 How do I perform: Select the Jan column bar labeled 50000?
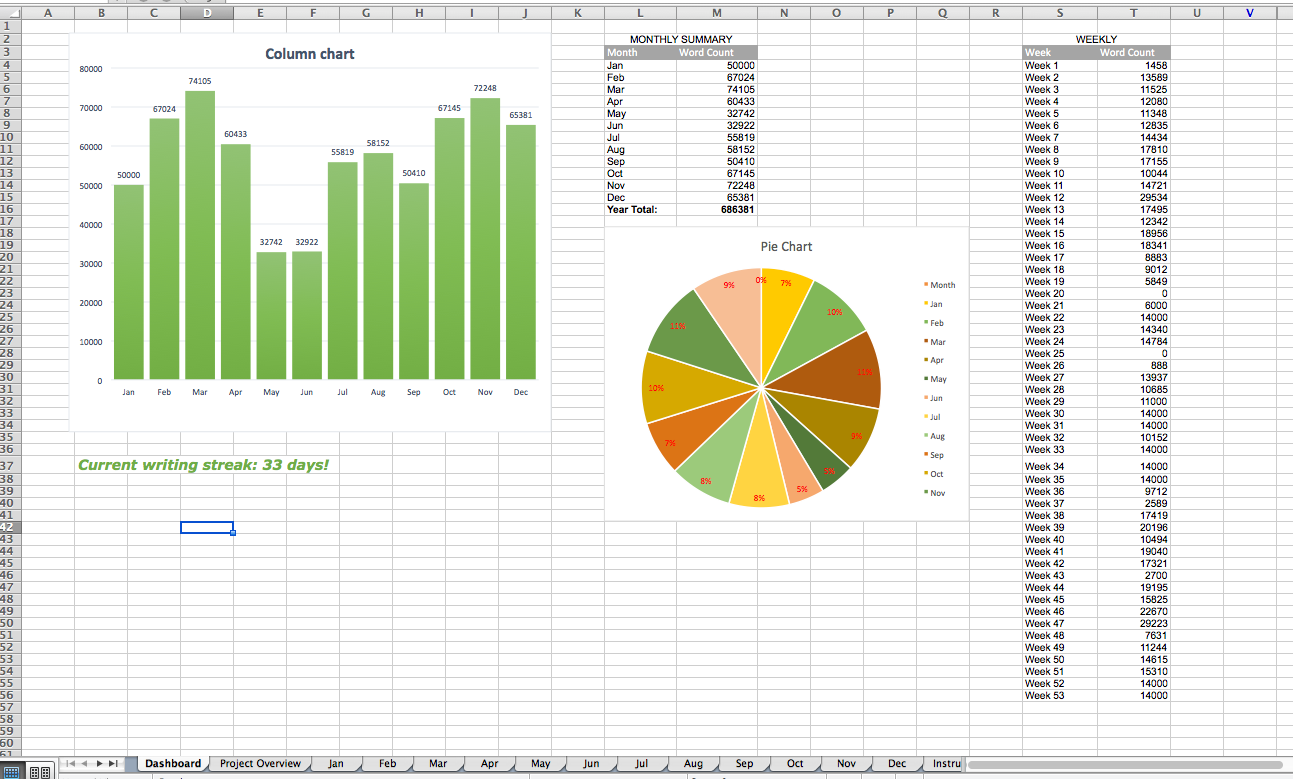(x=129, y=282)
